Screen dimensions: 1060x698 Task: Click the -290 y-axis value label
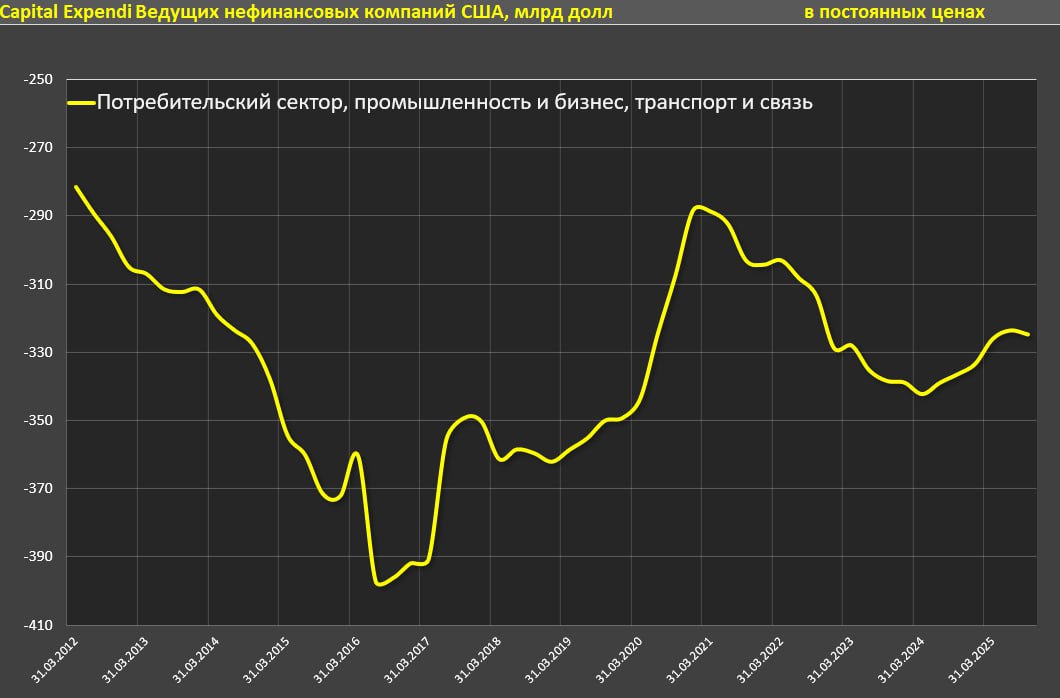[x=40, y=216]
